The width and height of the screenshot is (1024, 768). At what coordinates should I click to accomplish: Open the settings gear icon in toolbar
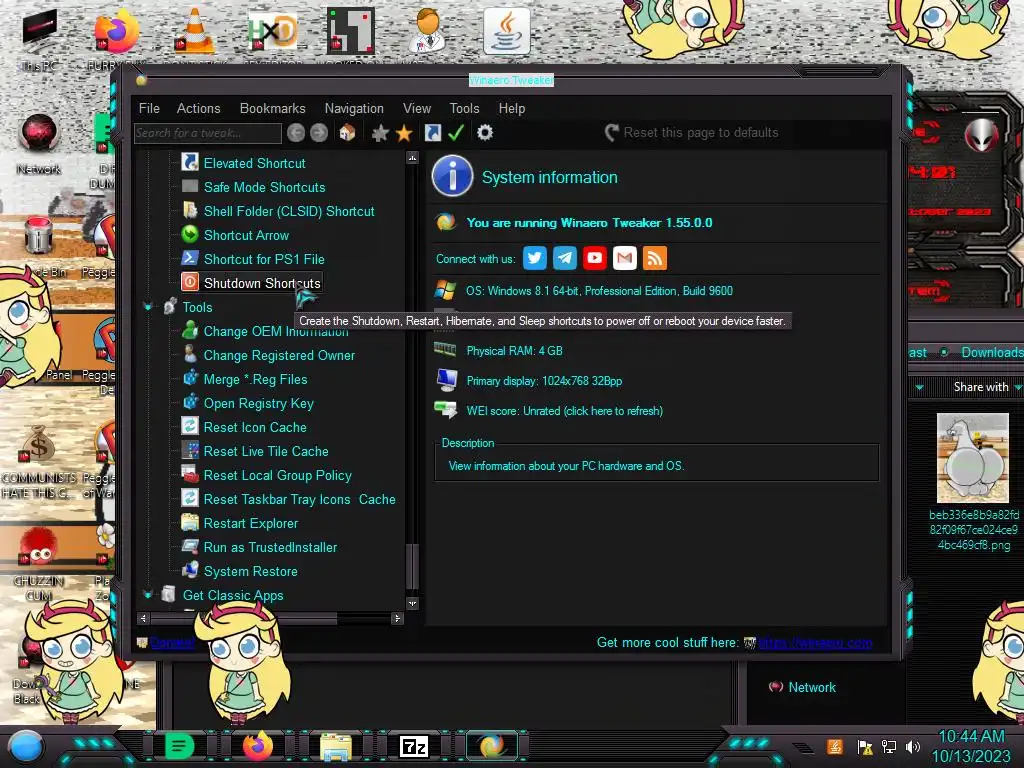(485, 133)
